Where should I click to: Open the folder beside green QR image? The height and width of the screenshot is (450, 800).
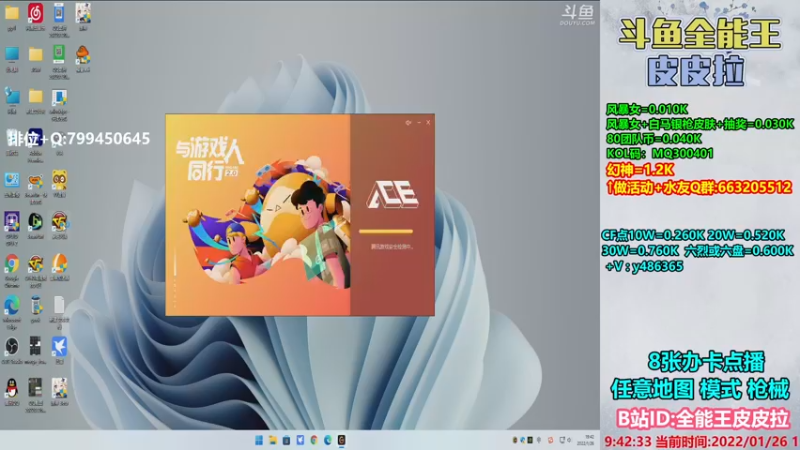(35, 55)
